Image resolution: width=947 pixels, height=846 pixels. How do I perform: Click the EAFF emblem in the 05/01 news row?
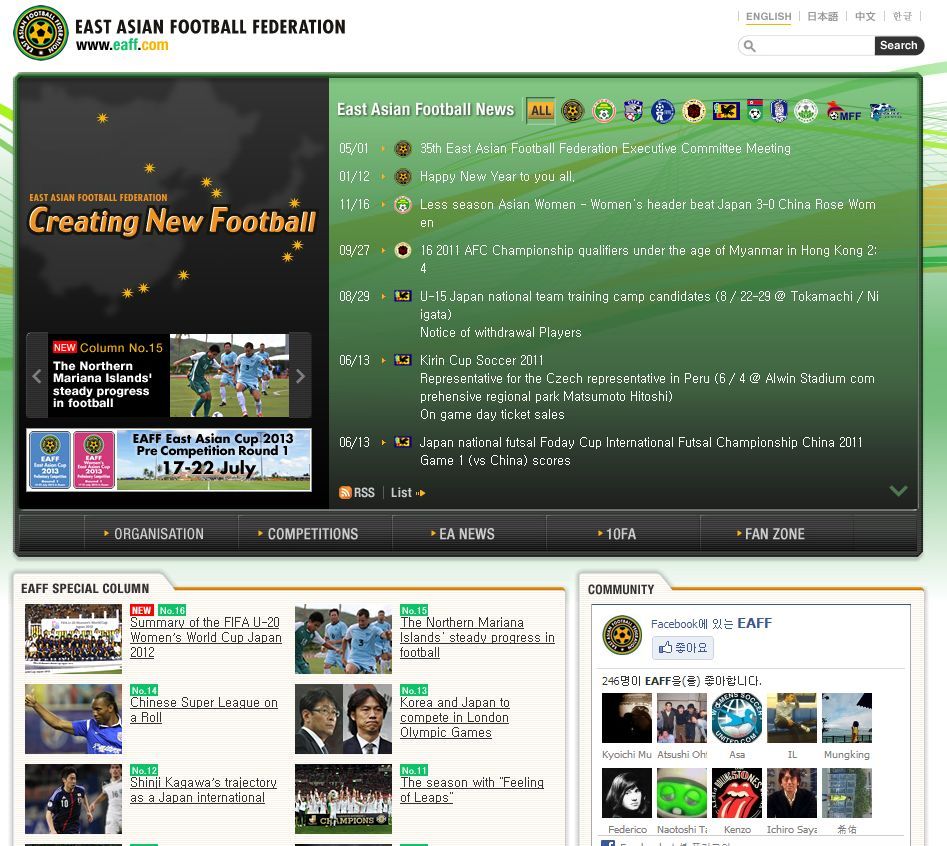tap(403, 149)
